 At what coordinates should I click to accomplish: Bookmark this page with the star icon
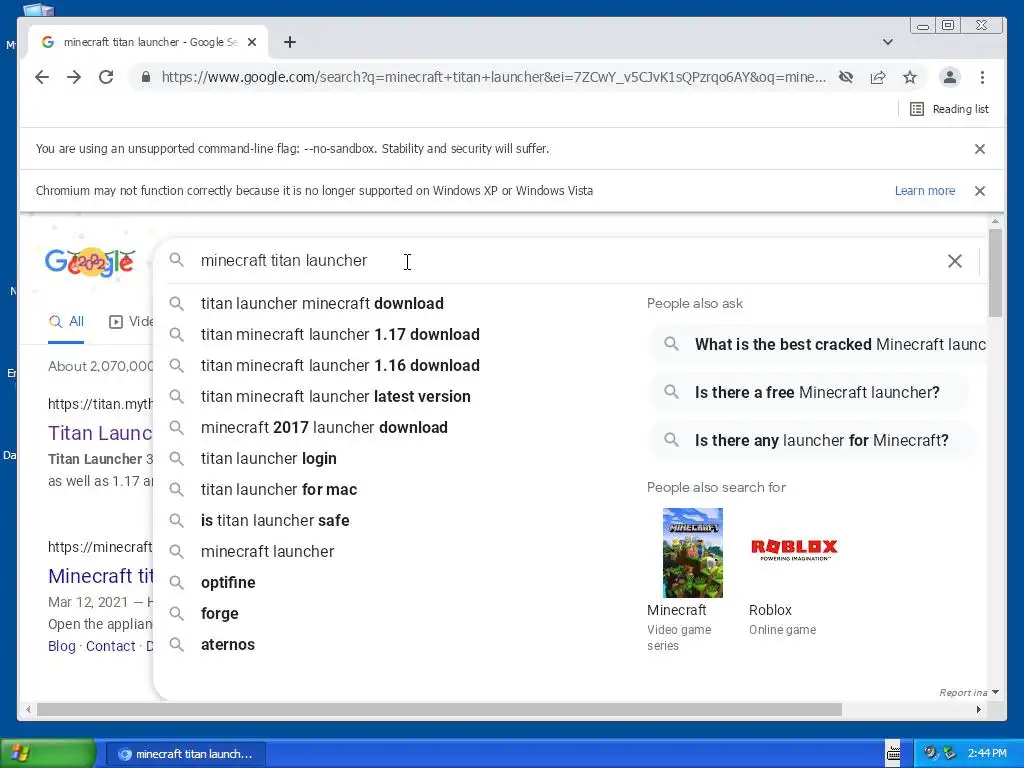(910, 77)
